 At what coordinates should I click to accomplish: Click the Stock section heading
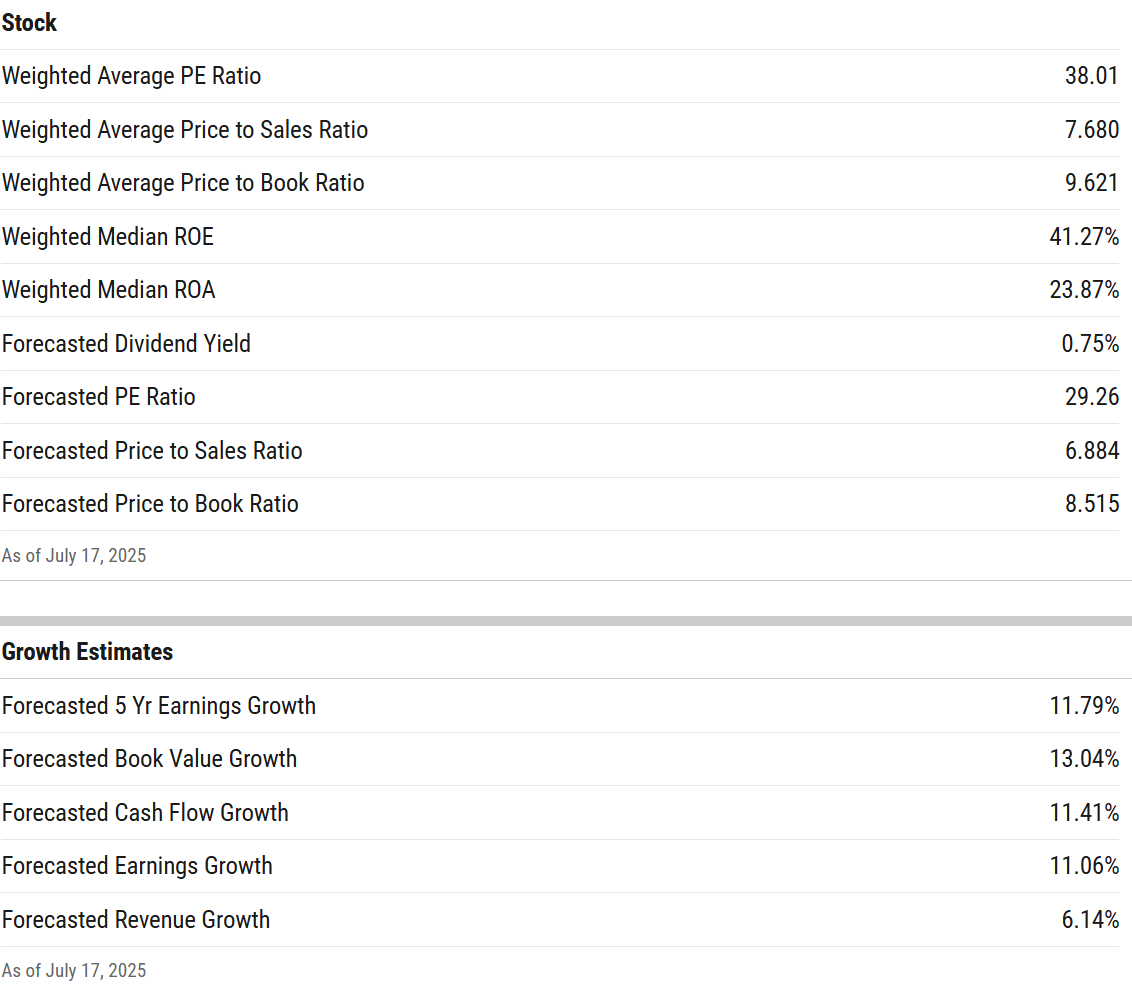pos(29,23)
